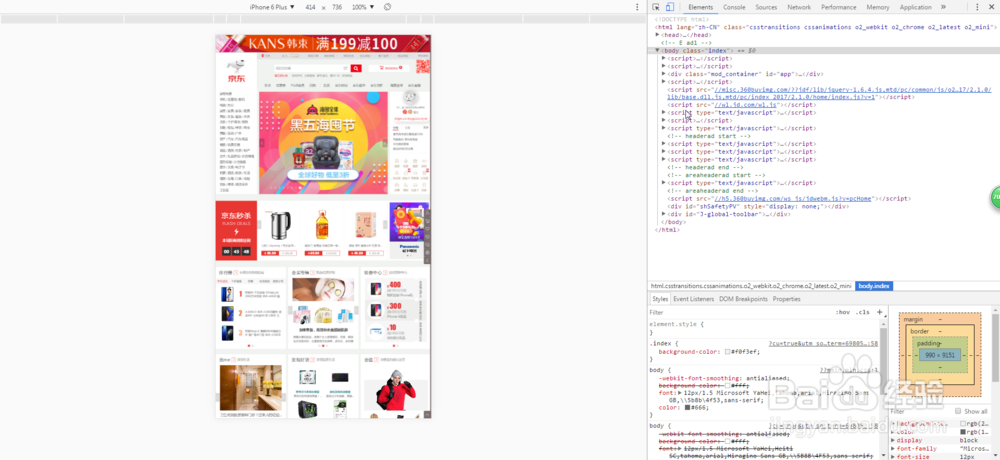Expand the div mod_container id="app" node

664,74
